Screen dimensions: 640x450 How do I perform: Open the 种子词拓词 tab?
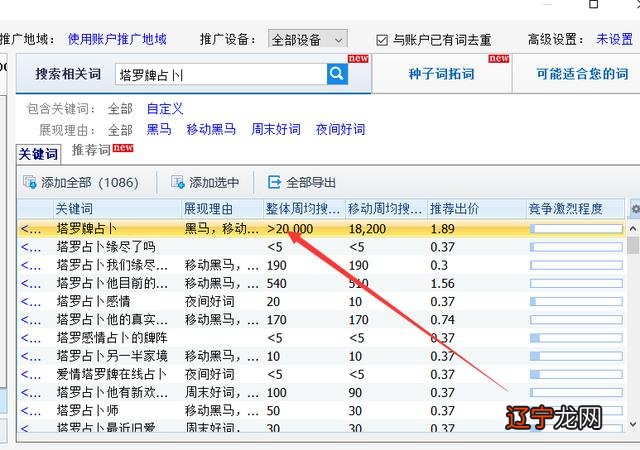tap(442, 74)
